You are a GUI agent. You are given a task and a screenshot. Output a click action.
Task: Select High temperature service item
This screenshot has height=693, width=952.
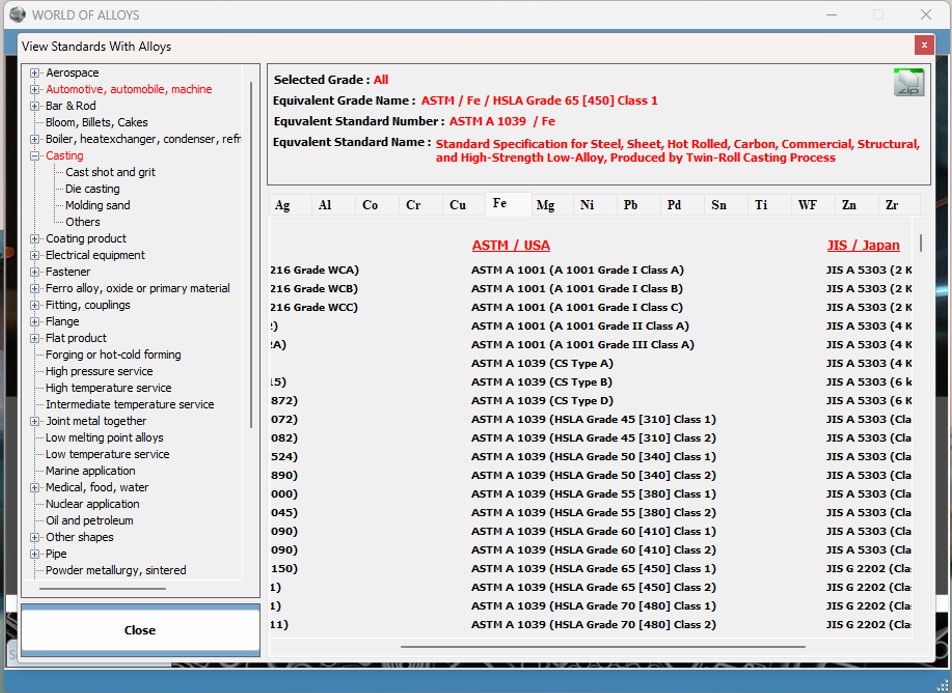[x=108, y=388]
